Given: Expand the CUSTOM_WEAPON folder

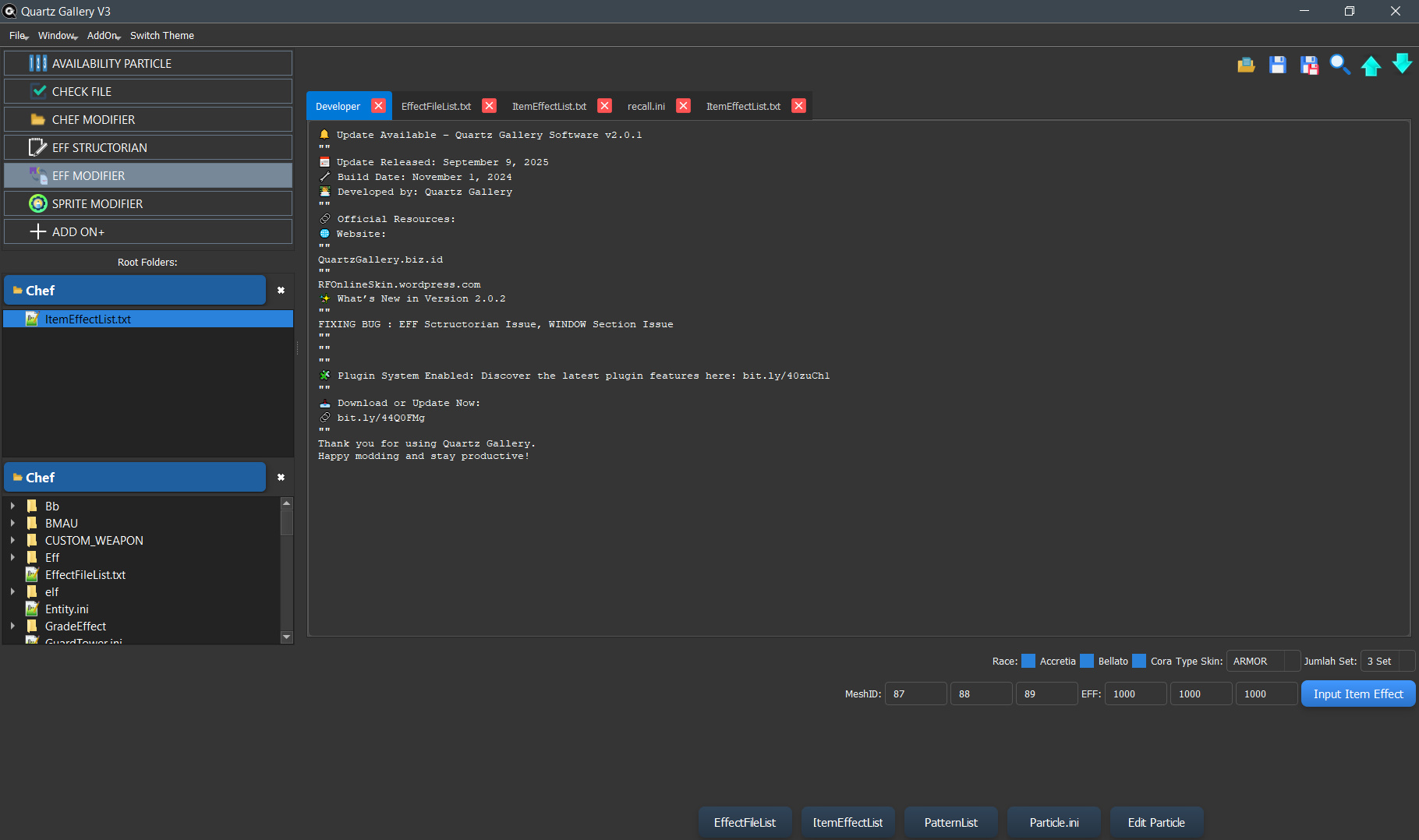Looking at the screenshot, I should [x=12, y=540].
